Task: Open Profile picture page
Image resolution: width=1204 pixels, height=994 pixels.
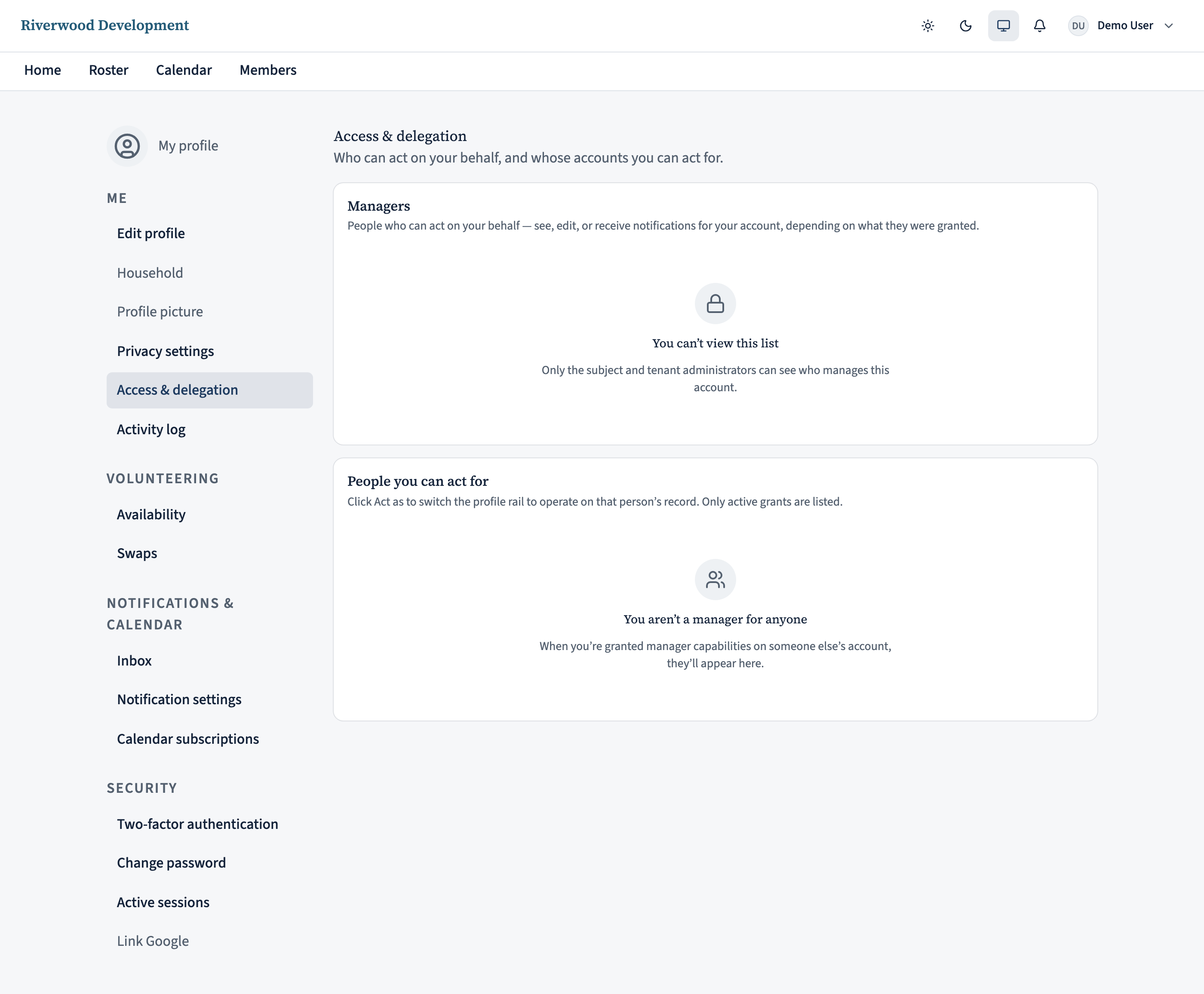Action: pyautogui.click(x=209, y=312)
